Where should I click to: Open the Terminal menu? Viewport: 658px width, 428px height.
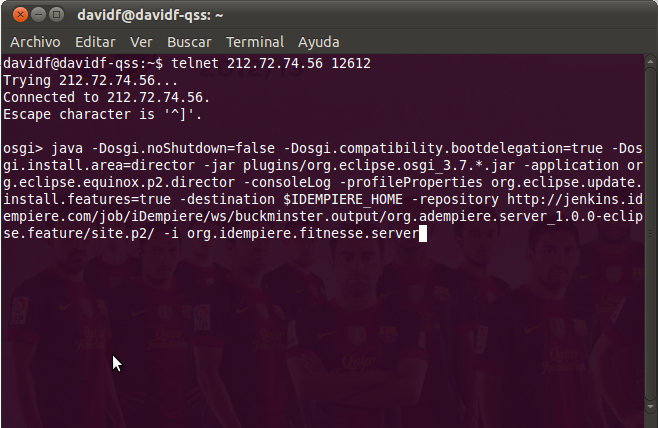[255, 42]
